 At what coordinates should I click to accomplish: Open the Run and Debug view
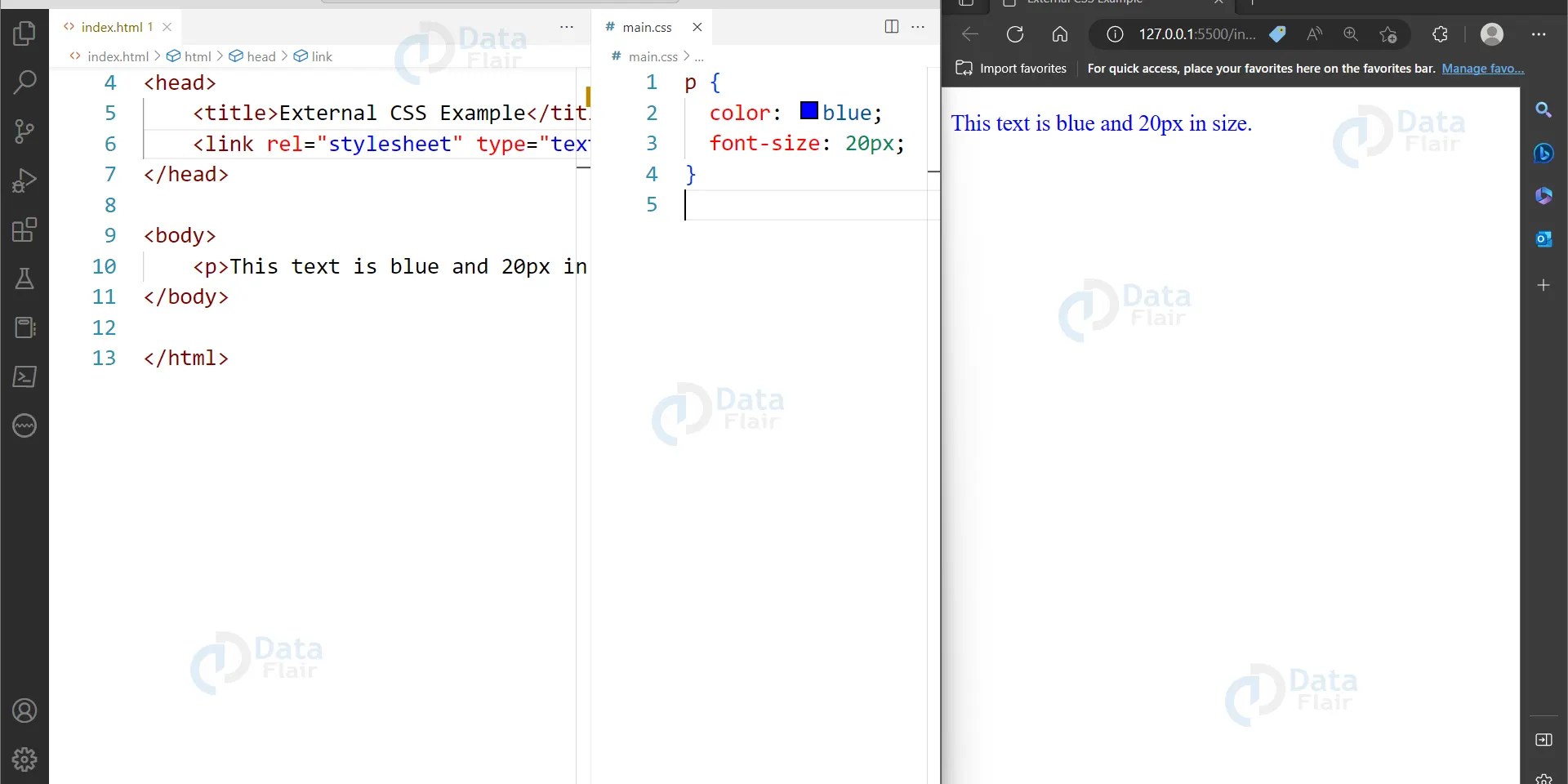tap(24, 180)
